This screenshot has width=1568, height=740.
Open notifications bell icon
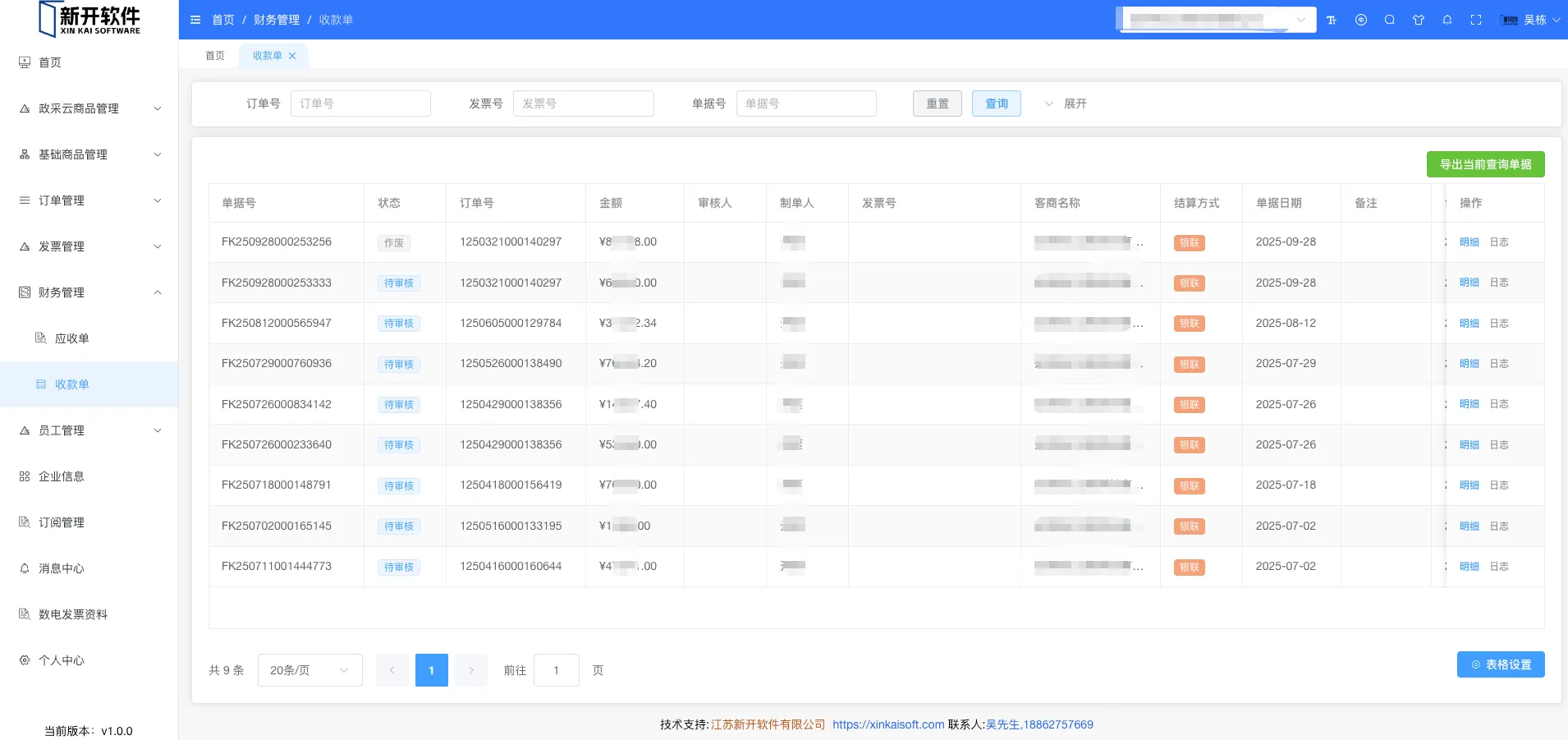[x=1447, y=20]
